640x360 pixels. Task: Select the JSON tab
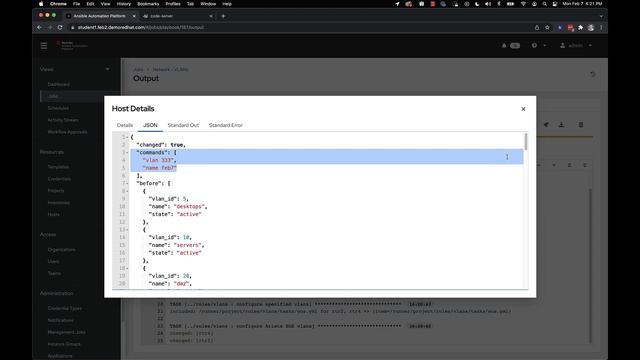tap(150, 125)
